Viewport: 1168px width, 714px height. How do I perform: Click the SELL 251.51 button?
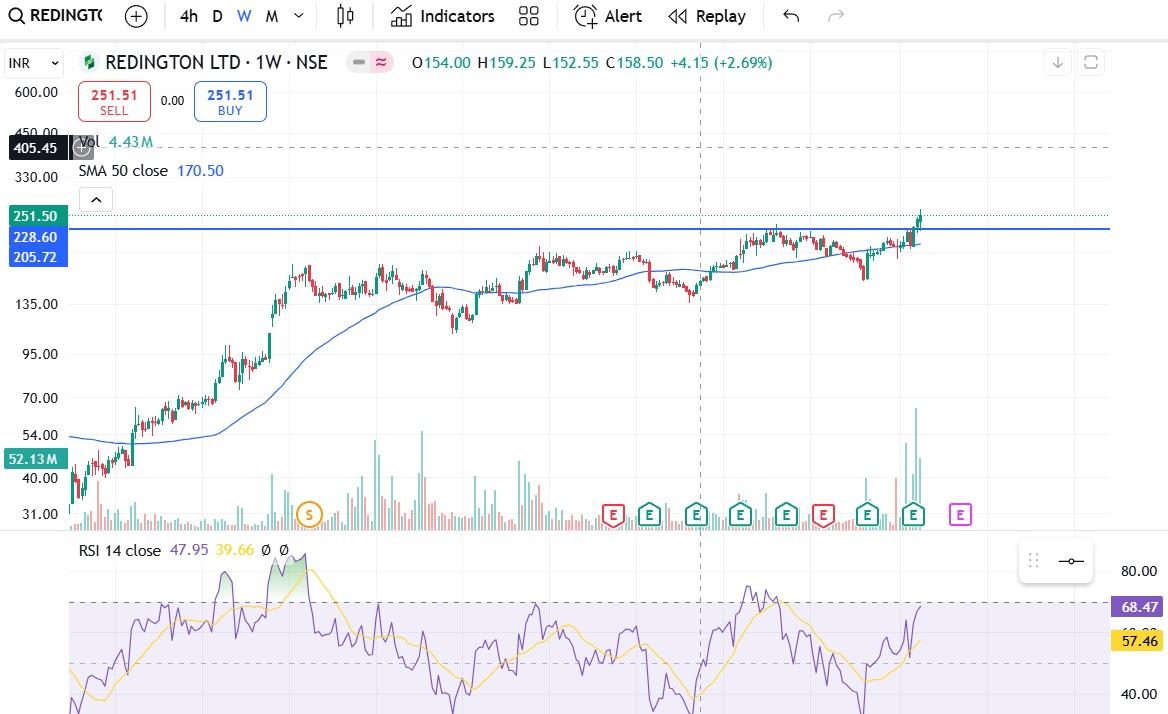point(114,101)
